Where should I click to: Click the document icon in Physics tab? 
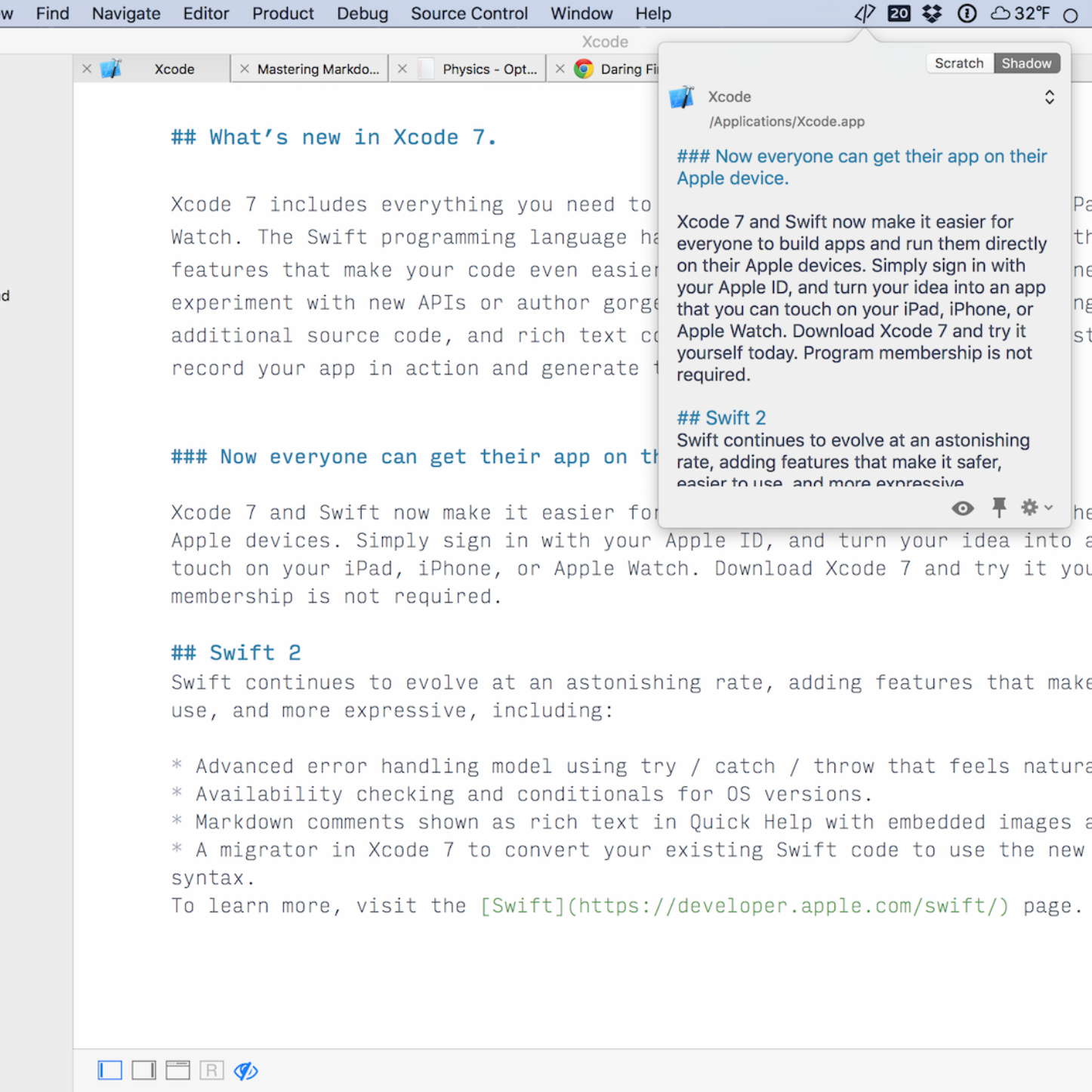pyautogui.click(x=426, y=69)
